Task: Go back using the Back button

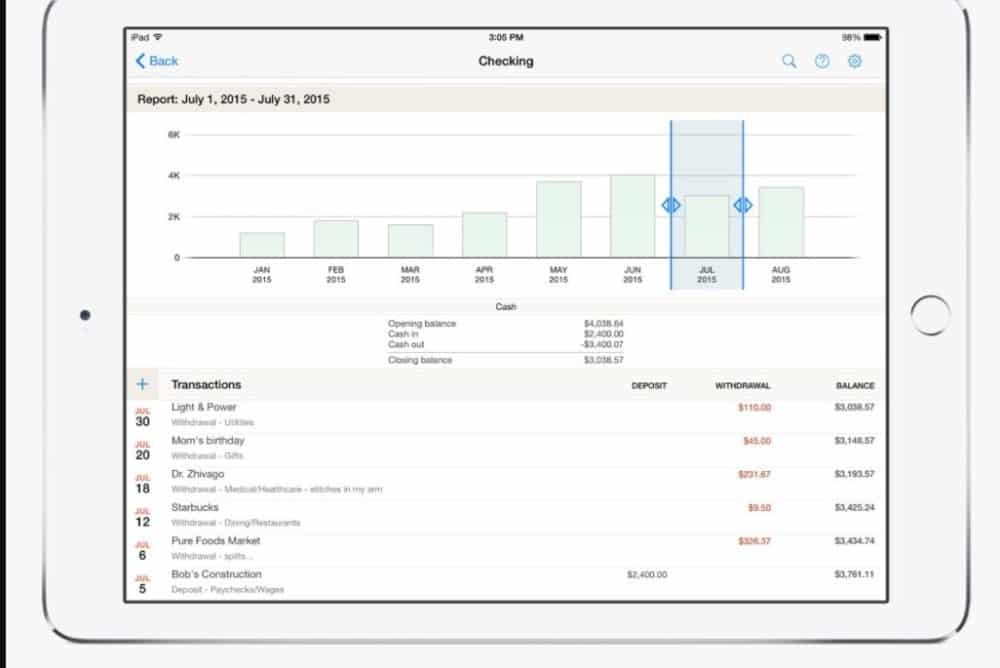Action: coord(157,61)
